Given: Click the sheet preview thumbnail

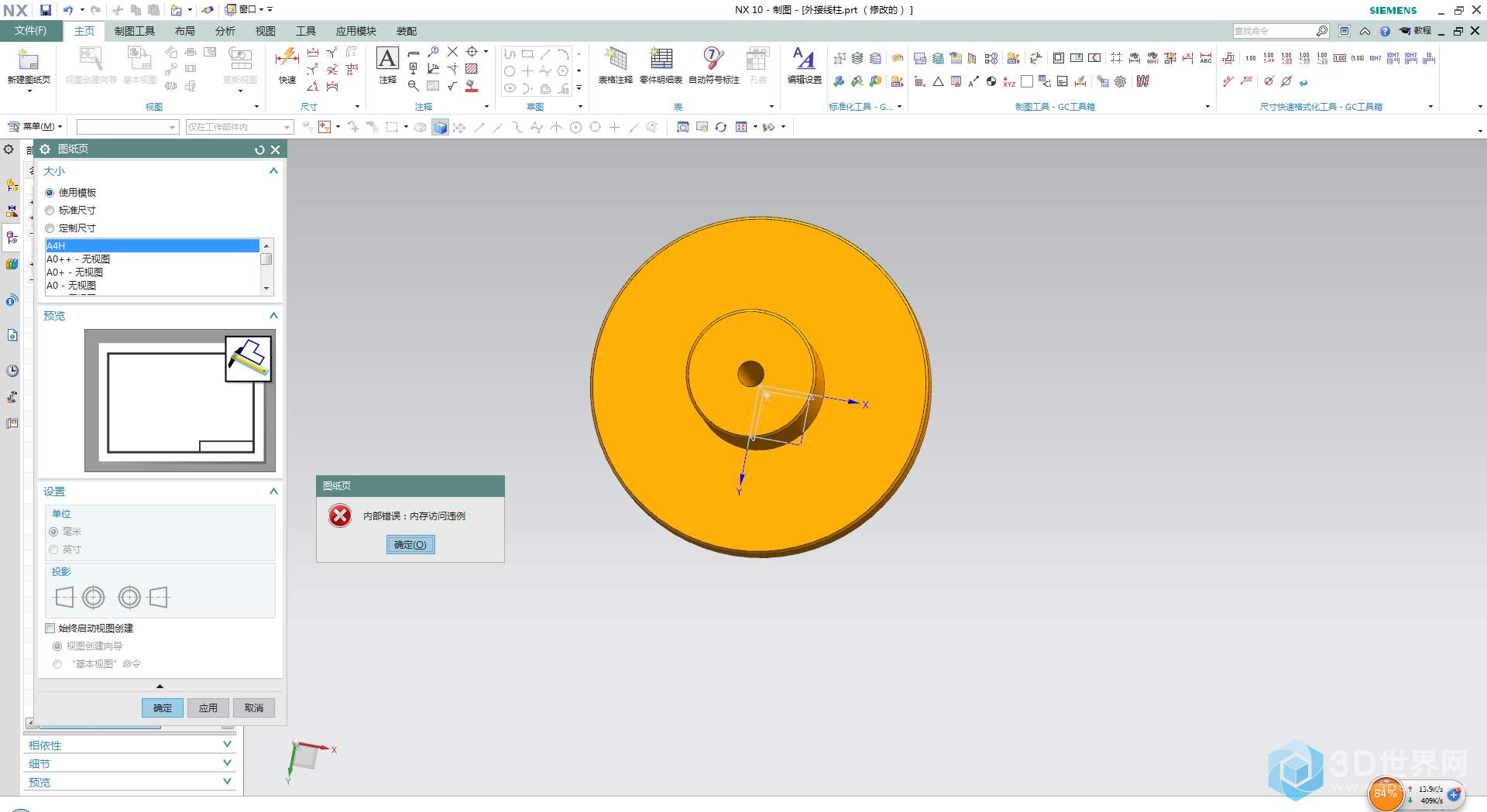Looking at the screenshot, I should point(180,400).
